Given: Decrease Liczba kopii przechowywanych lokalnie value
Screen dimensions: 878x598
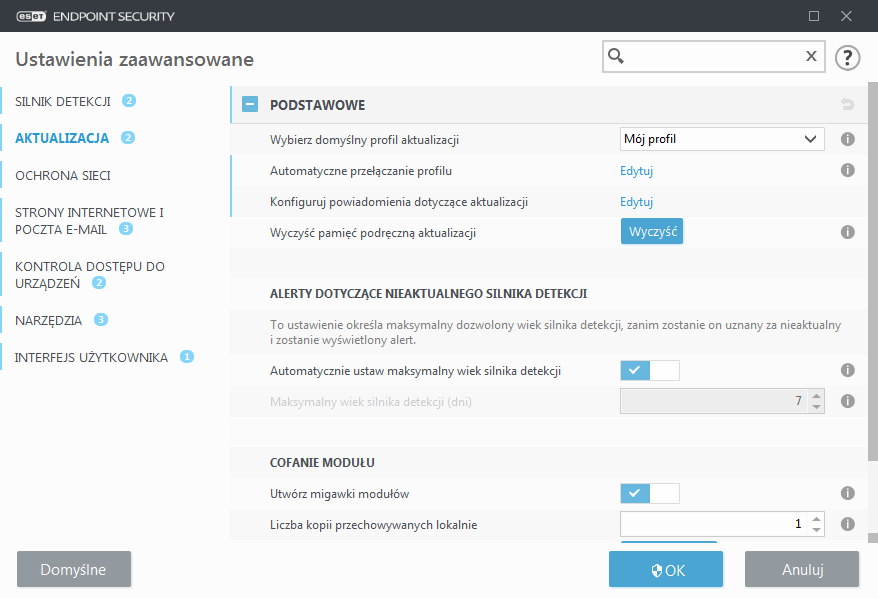Looking at the screenshot, I should point(816,530).
